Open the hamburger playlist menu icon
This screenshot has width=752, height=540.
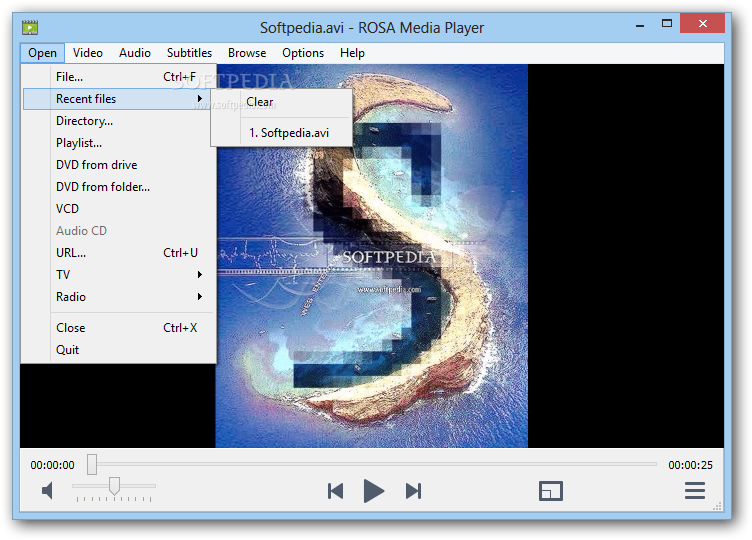(x=694, y=491)
